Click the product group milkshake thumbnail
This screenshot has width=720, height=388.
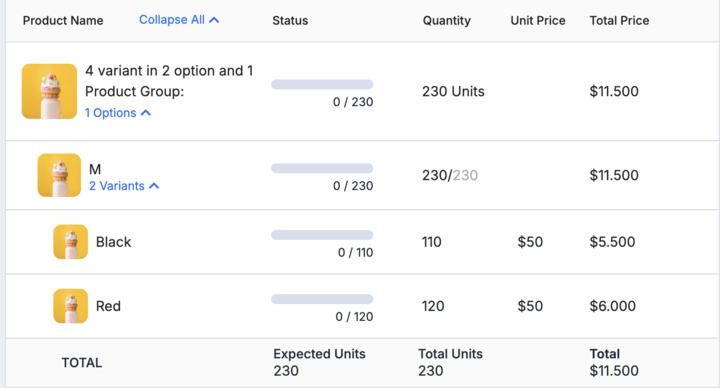click(x=49, y=91)
